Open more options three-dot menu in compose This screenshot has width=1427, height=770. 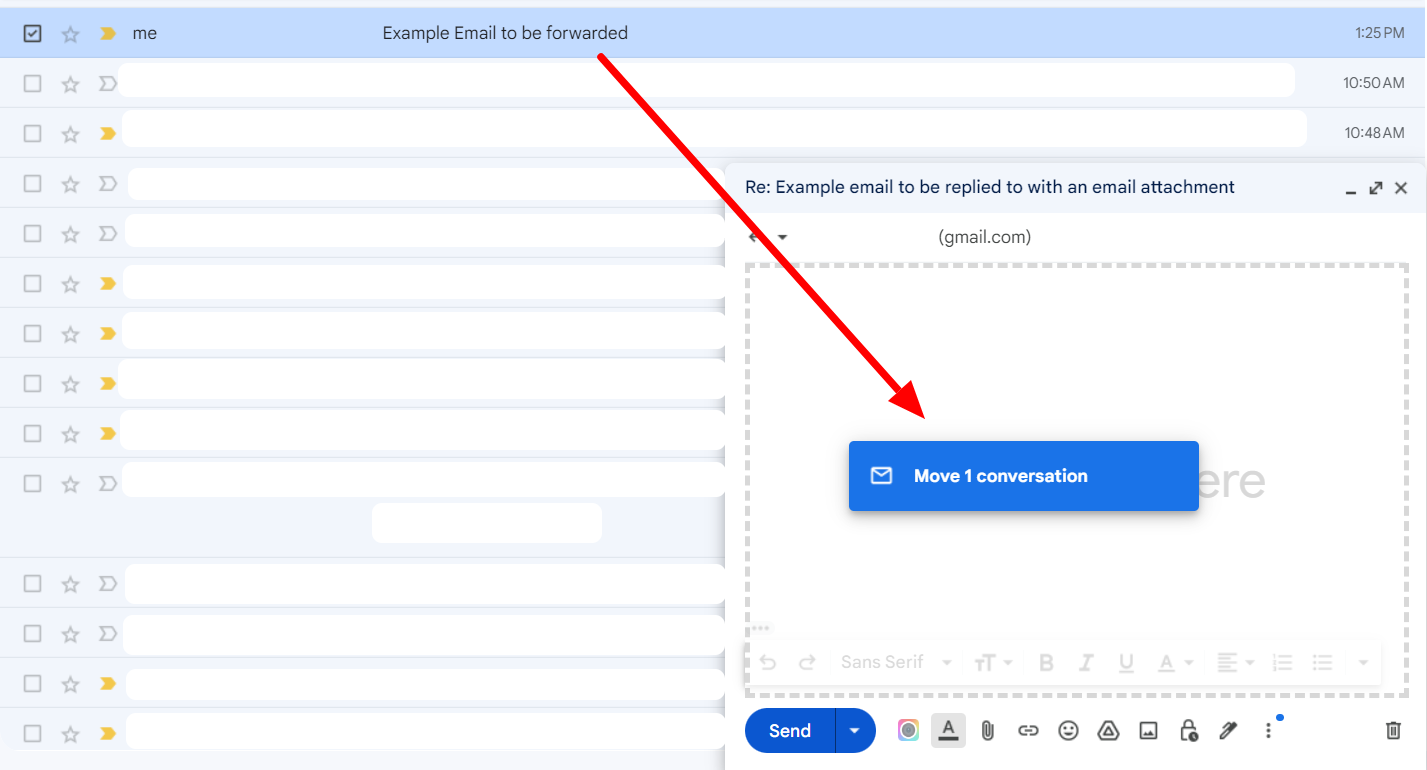(1268, 731)
